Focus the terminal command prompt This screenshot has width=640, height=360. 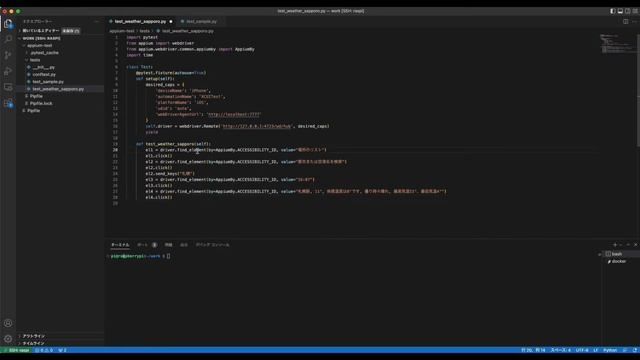(168, 256)
